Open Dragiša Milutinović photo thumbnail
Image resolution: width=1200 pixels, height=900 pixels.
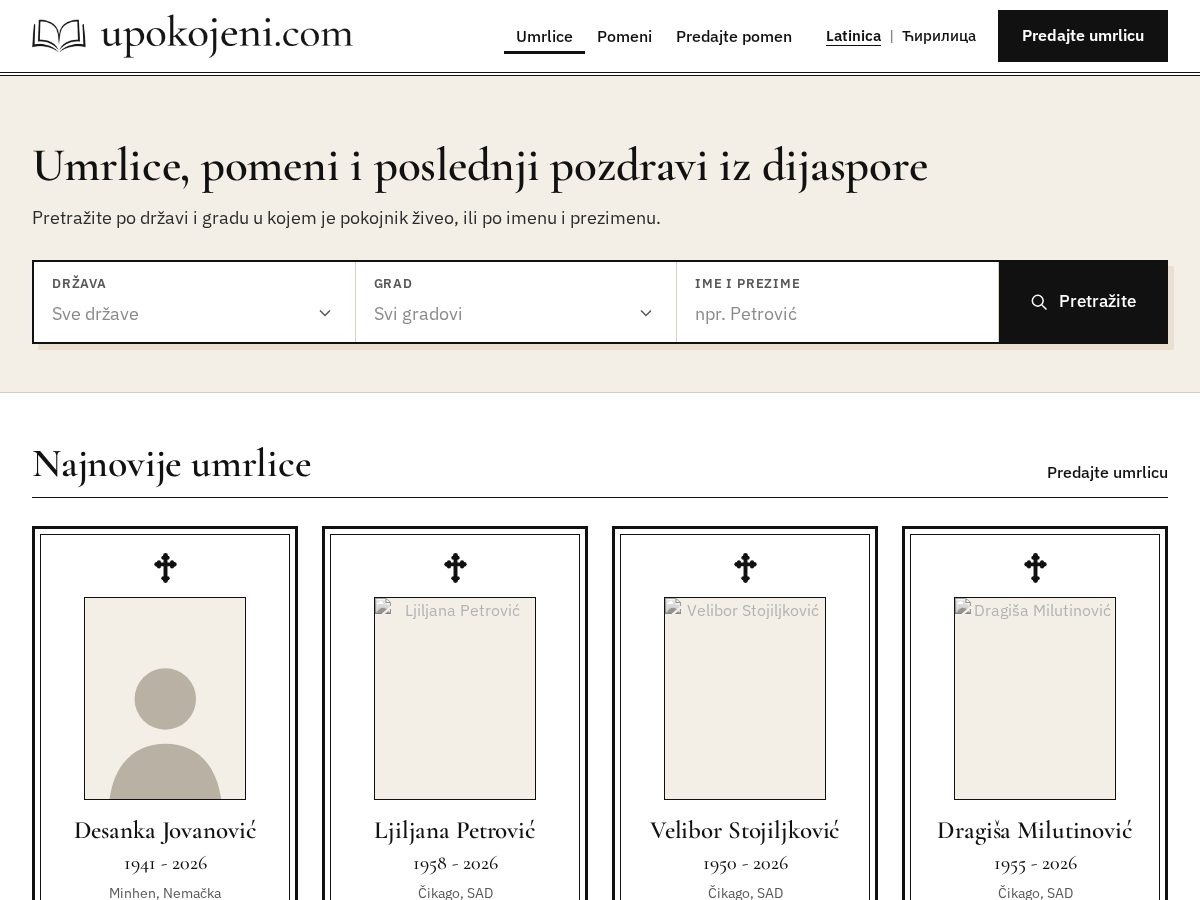[x=1035, y=698]
